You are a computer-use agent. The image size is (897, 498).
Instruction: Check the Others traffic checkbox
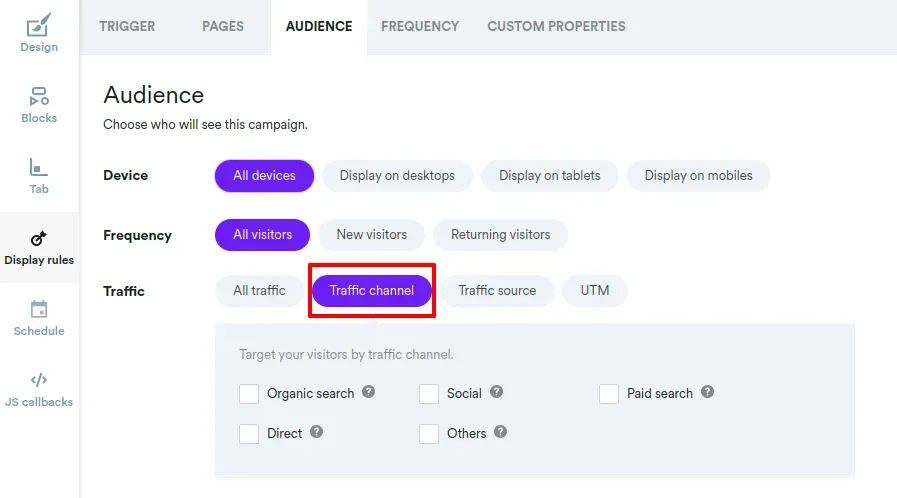[428, 433]
